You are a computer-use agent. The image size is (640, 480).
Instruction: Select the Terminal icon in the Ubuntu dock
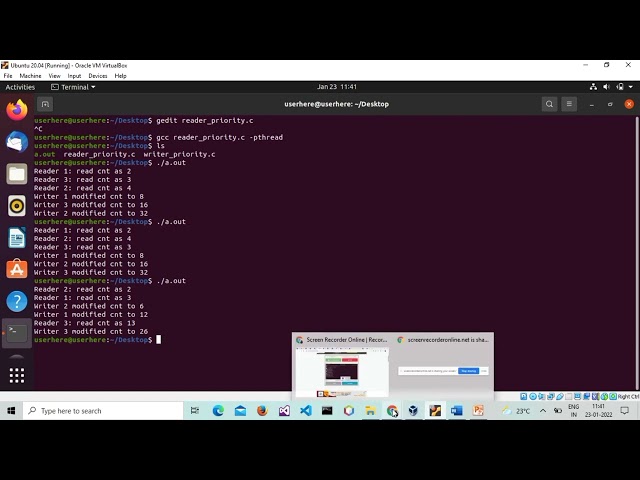17,333
